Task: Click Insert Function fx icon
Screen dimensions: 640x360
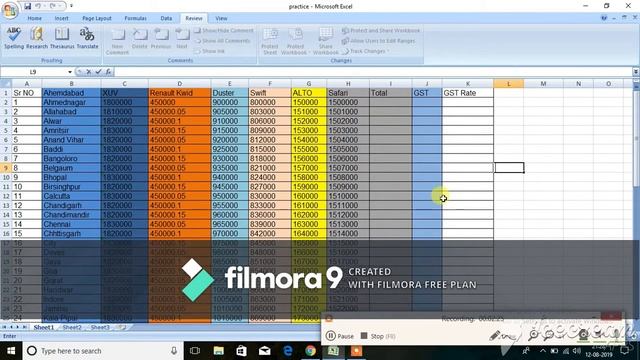Action: (x=108, y=72)
